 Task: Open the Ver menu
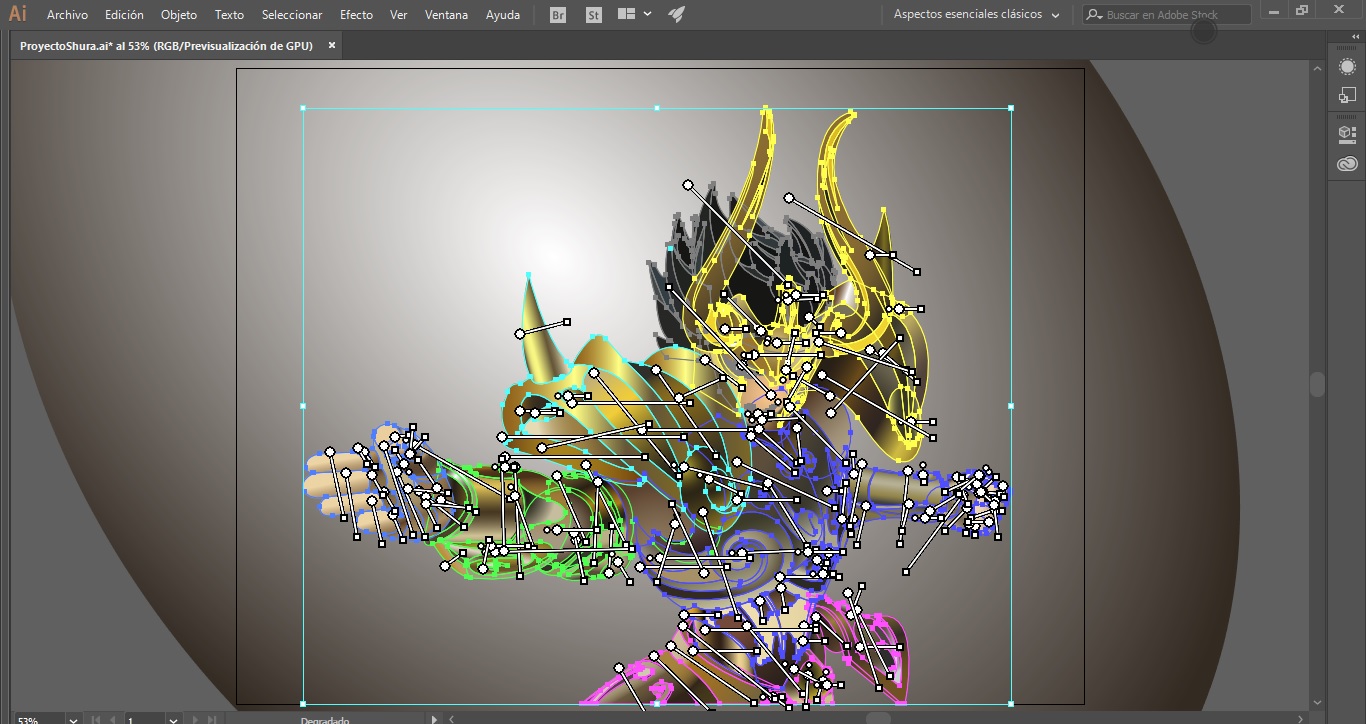399,15
